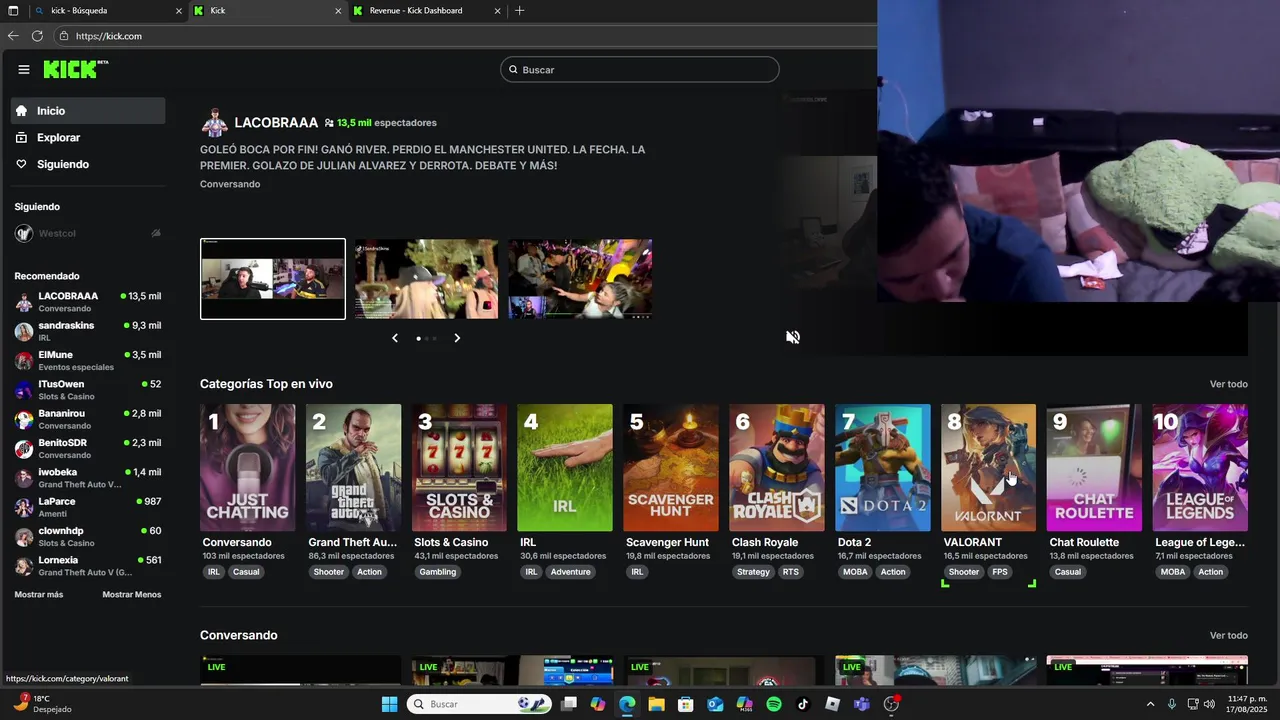The image size is (1280, 720).
Task: Open Grand Theft Auto category card
Action: pyautogui.click(x=353, y=467)
